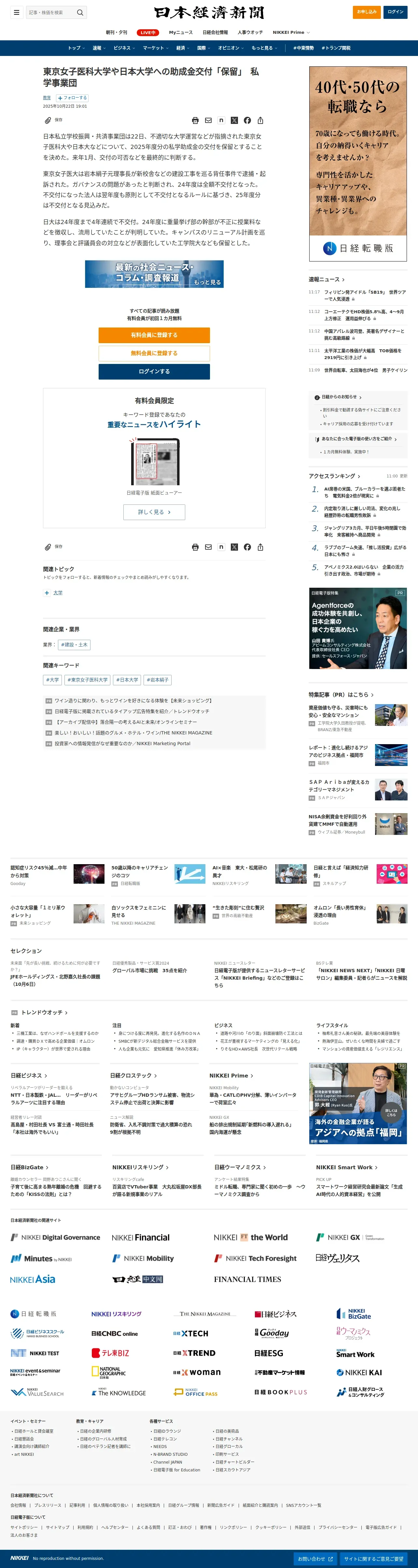Share on X using the upper X icon
Image resolution: width=418 pixels, height=1568 pixels.
point(234,121)
